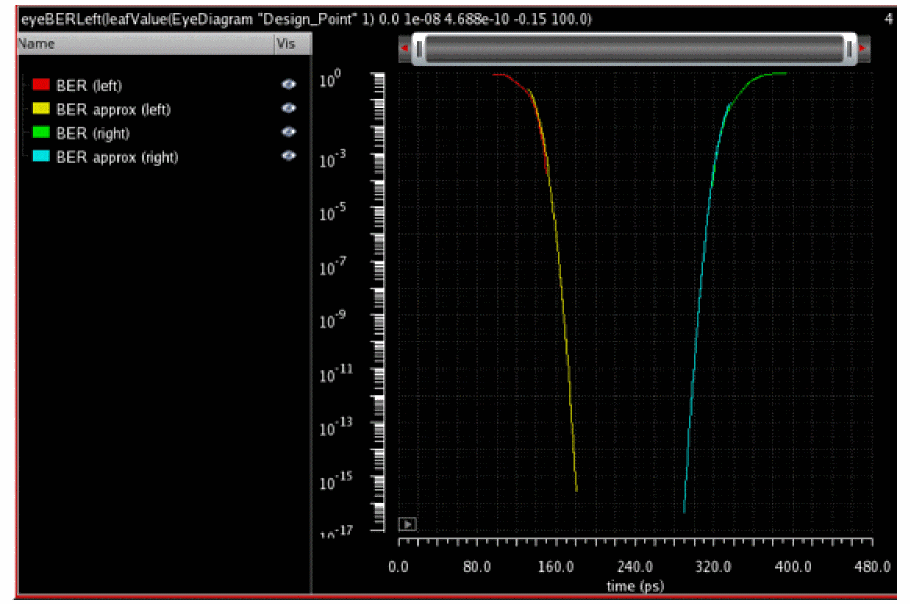
Task: Click the small play arrow box in plot
Action: point(407,523)
